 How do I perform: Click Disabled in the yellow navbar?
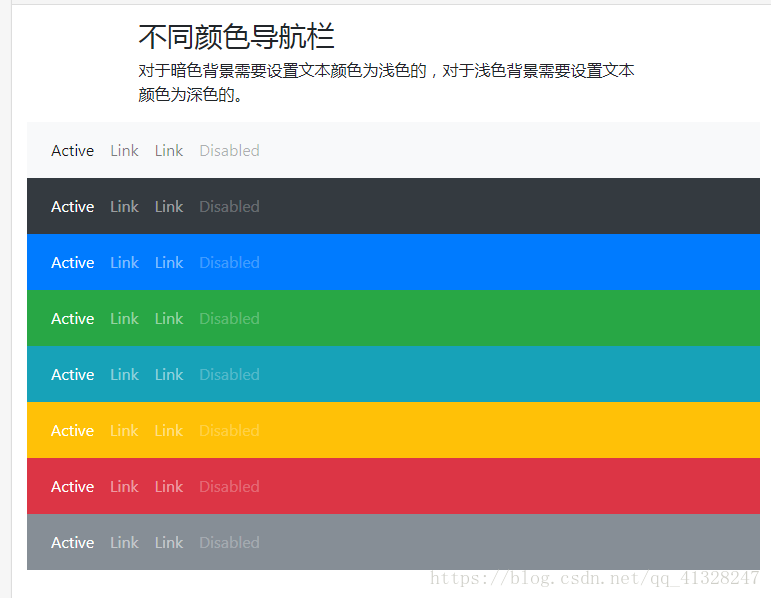click(229, 431)
